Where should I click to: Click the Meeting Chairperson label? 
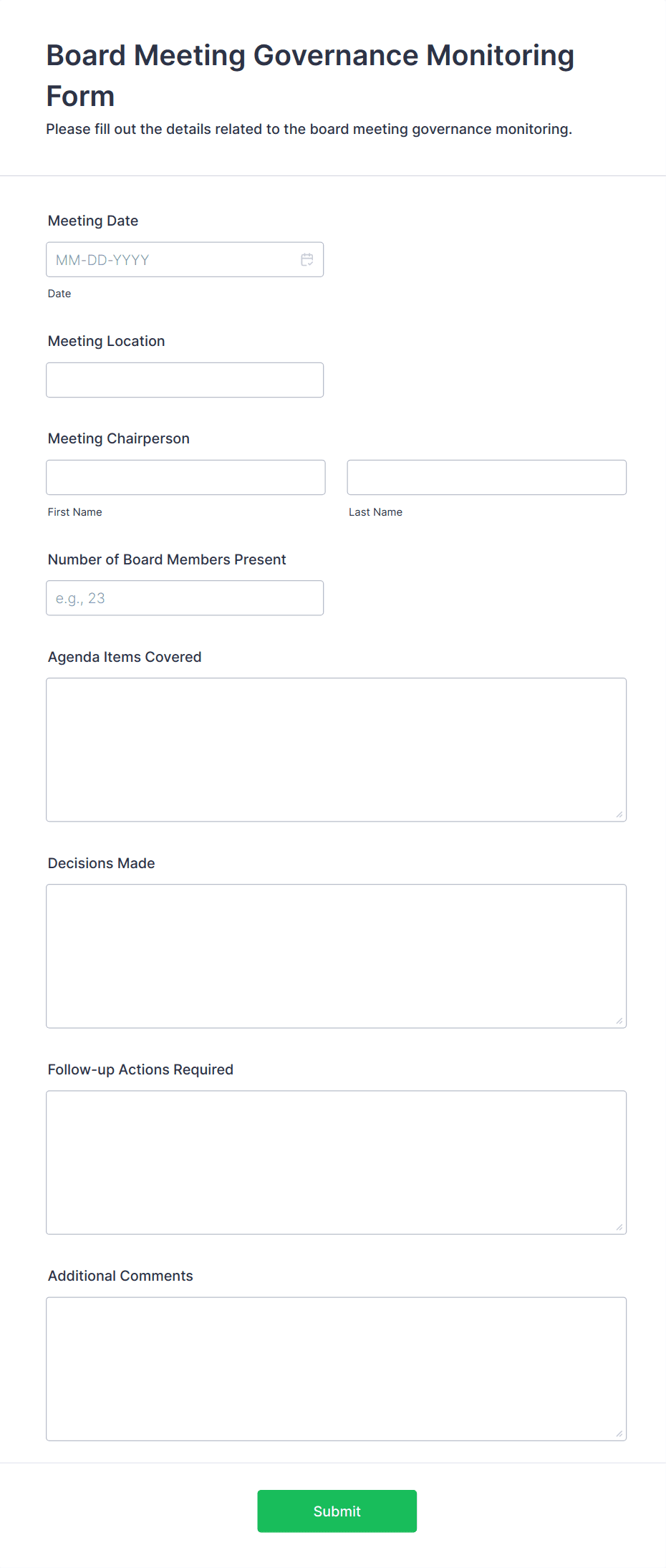tap(119, 438)
